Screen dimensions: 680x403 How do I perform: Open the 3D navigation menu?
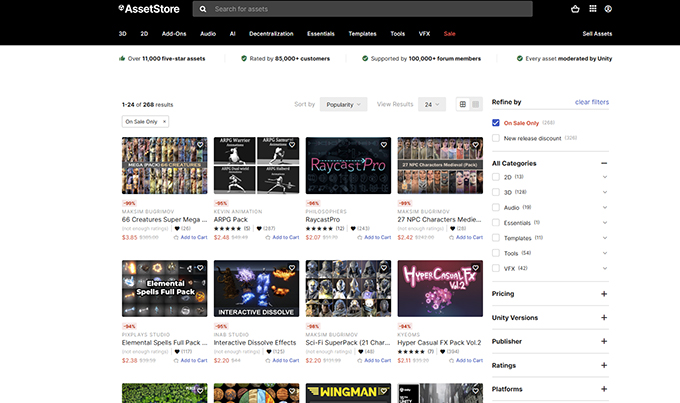(x=123, y=33)
